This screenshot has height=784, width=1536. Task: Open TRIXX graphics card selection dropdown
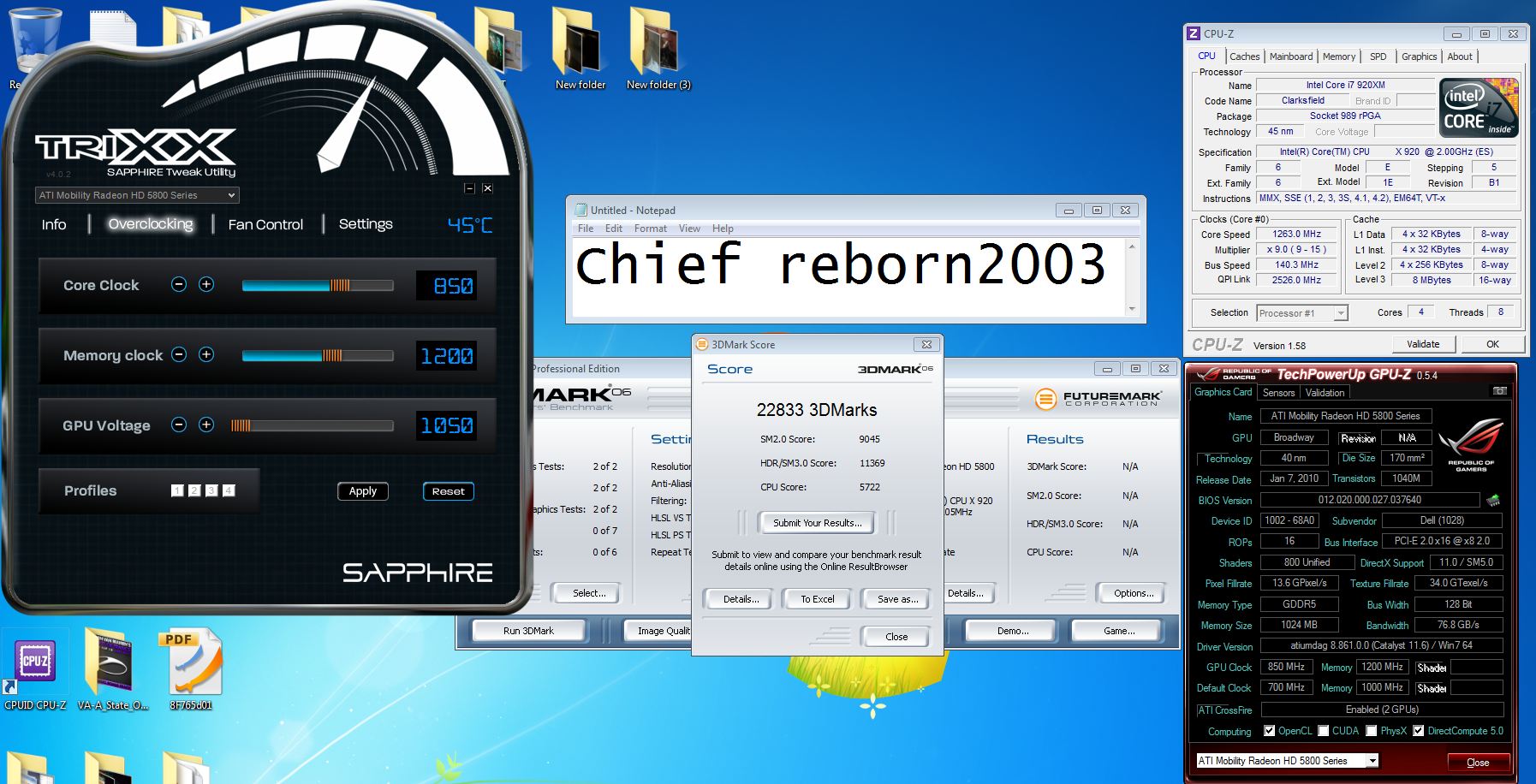(137, 195)
